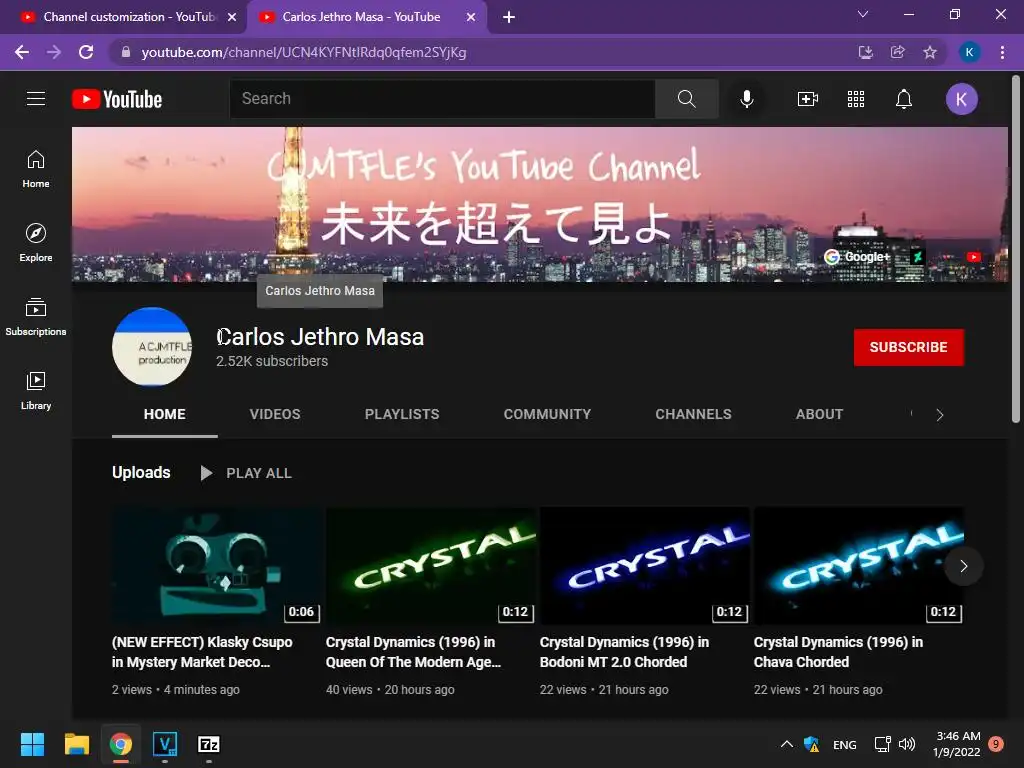Viewport: 1024px width, 768px height.
Task: Open the tab search chevron in Chrome
Action: pos(863,14)
